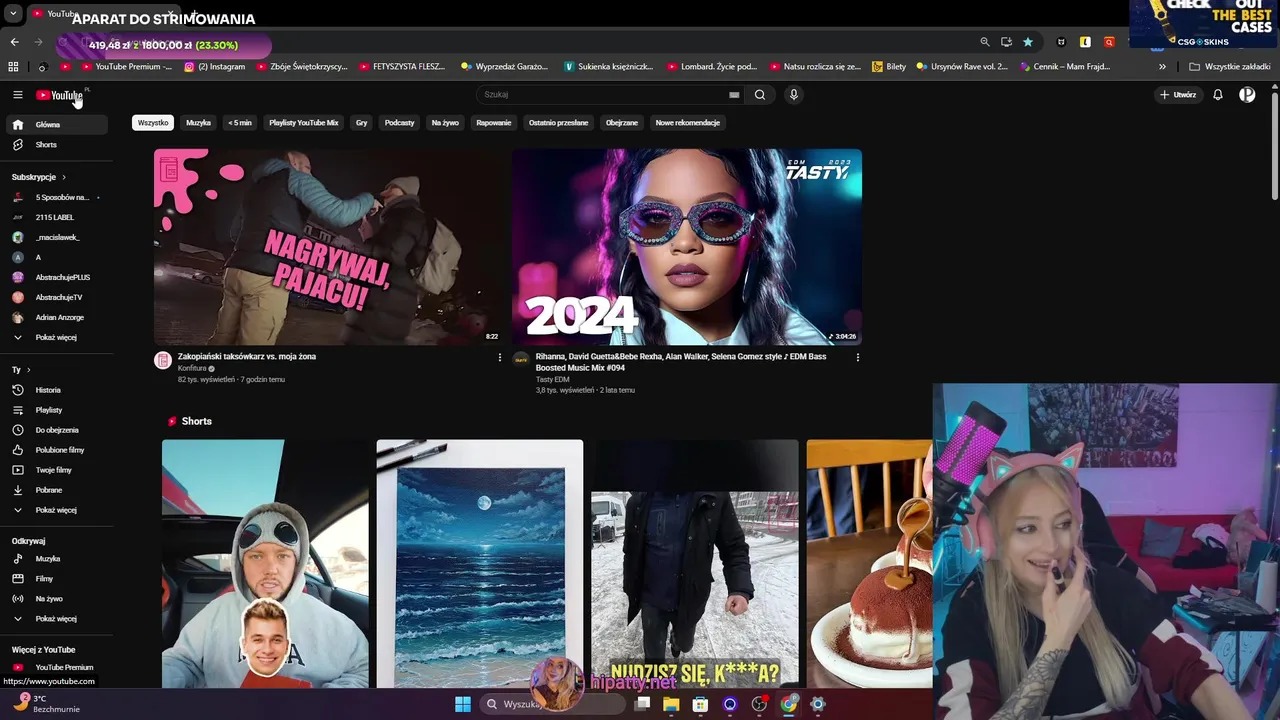The height and width of the screenshot is (720, 1280).
Task: Open Historia in the sidebar
Action: (55, 390)
